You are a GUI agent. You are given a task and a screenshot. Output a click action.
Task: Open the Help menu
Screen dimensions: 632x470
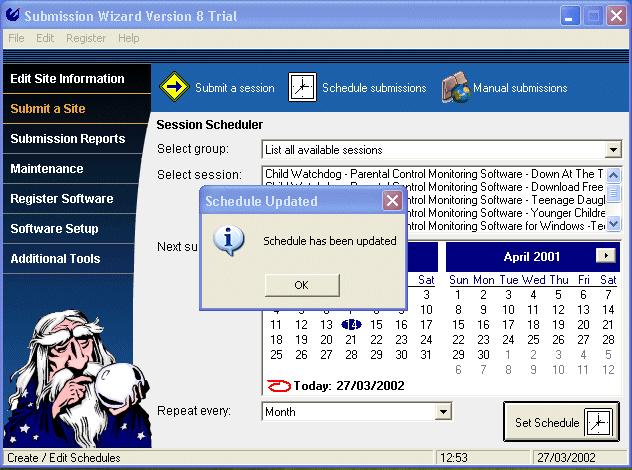129,38
